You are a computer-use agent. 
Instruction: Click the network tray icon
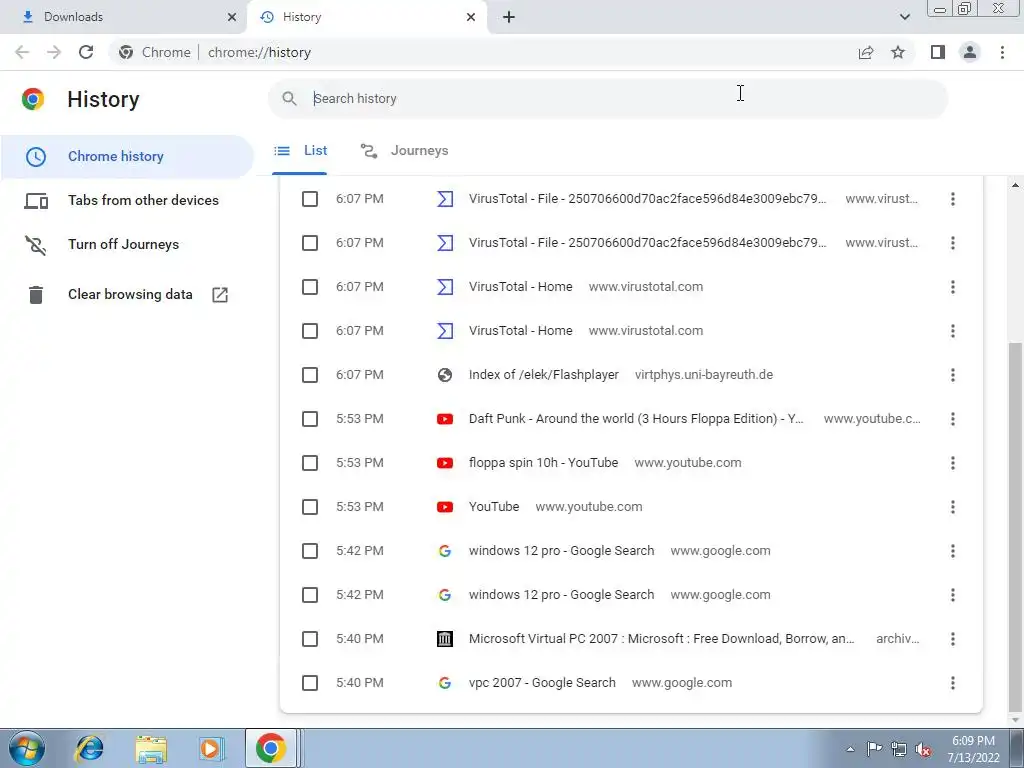tap(899, 750)
